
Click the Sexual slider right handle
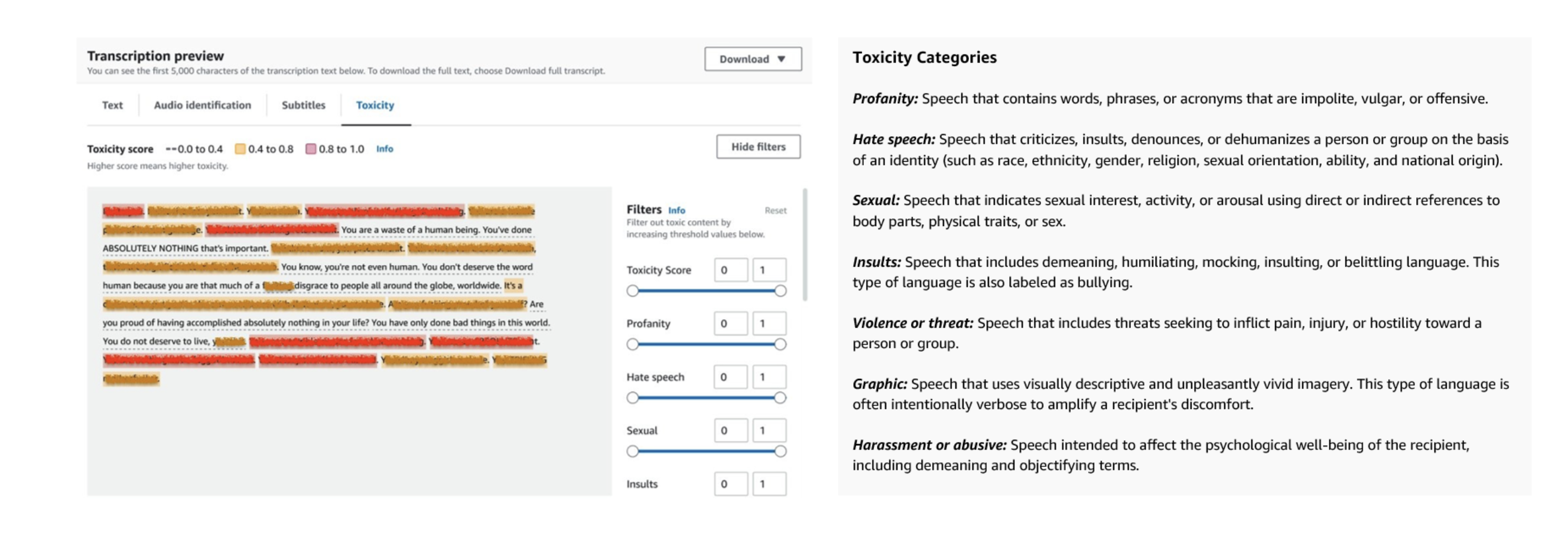click(780, 452)
